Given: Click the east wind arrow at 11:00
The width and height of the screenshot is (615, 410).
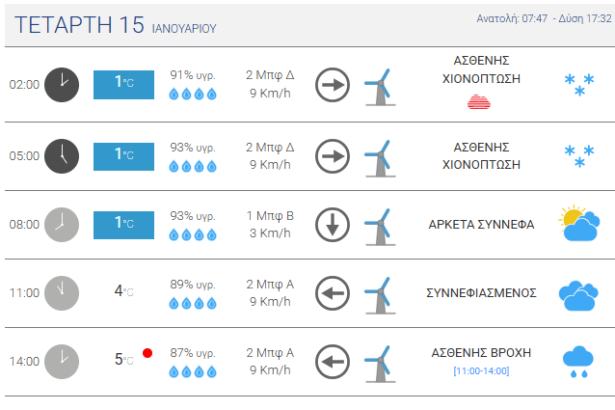Looking at the screenshot, I should [332, 292].
